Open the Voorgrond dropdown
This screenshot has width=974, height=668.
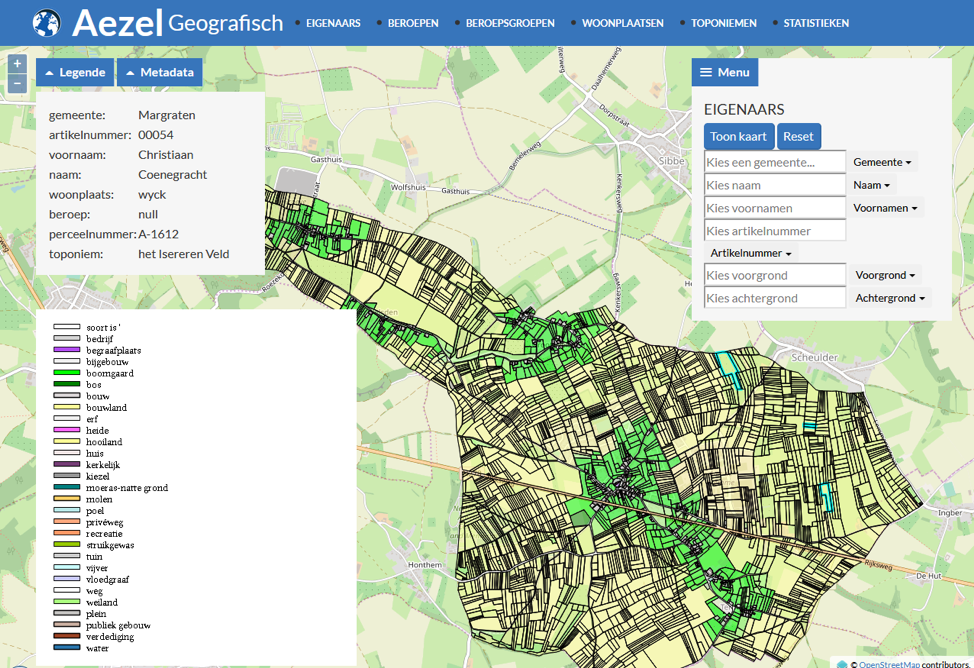pyautogui.click(x=884, y=275)
